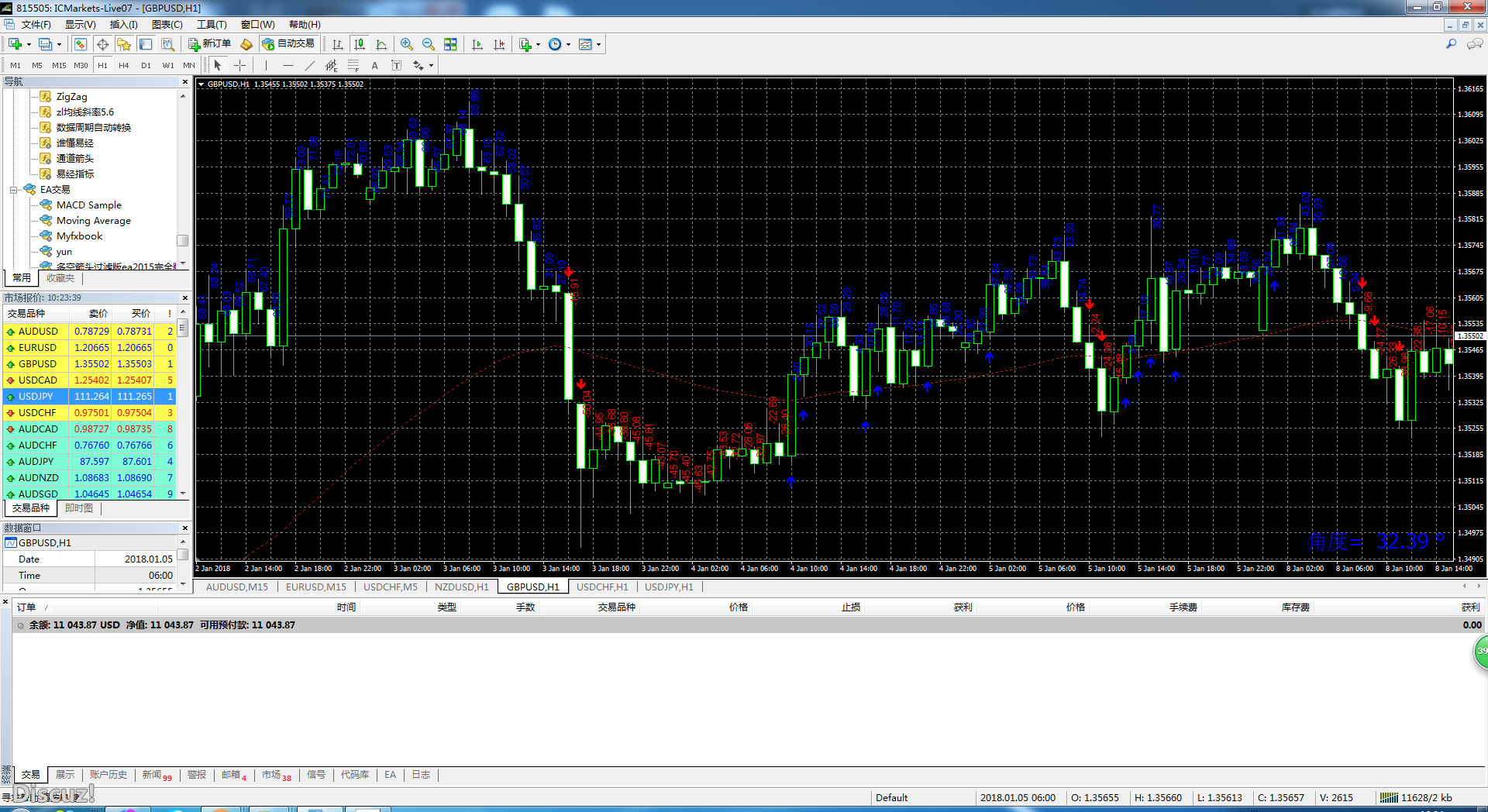Screen dimensions: 1488x812
Task: Click the indicators list icon
Action: (x=525, y=44)
